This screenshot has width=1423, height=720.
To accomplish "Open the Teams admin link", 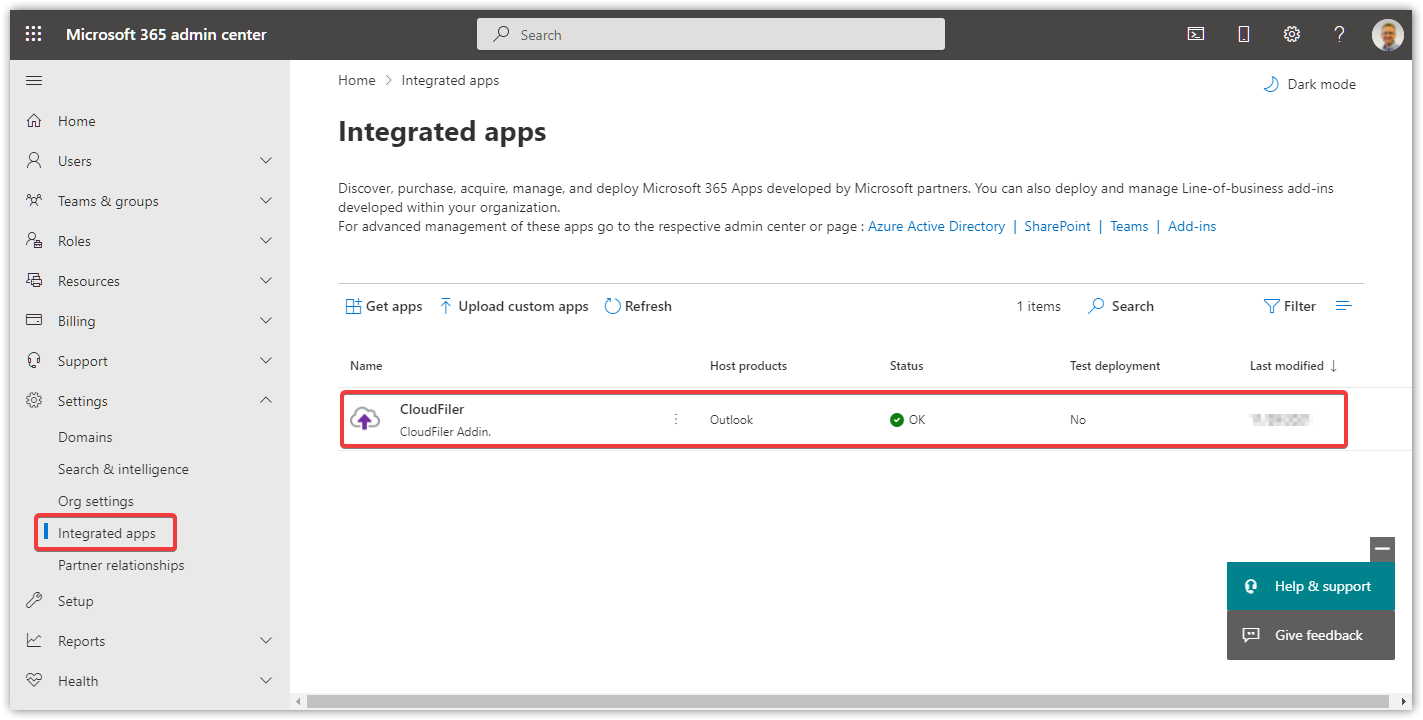I will point(1129,226).
